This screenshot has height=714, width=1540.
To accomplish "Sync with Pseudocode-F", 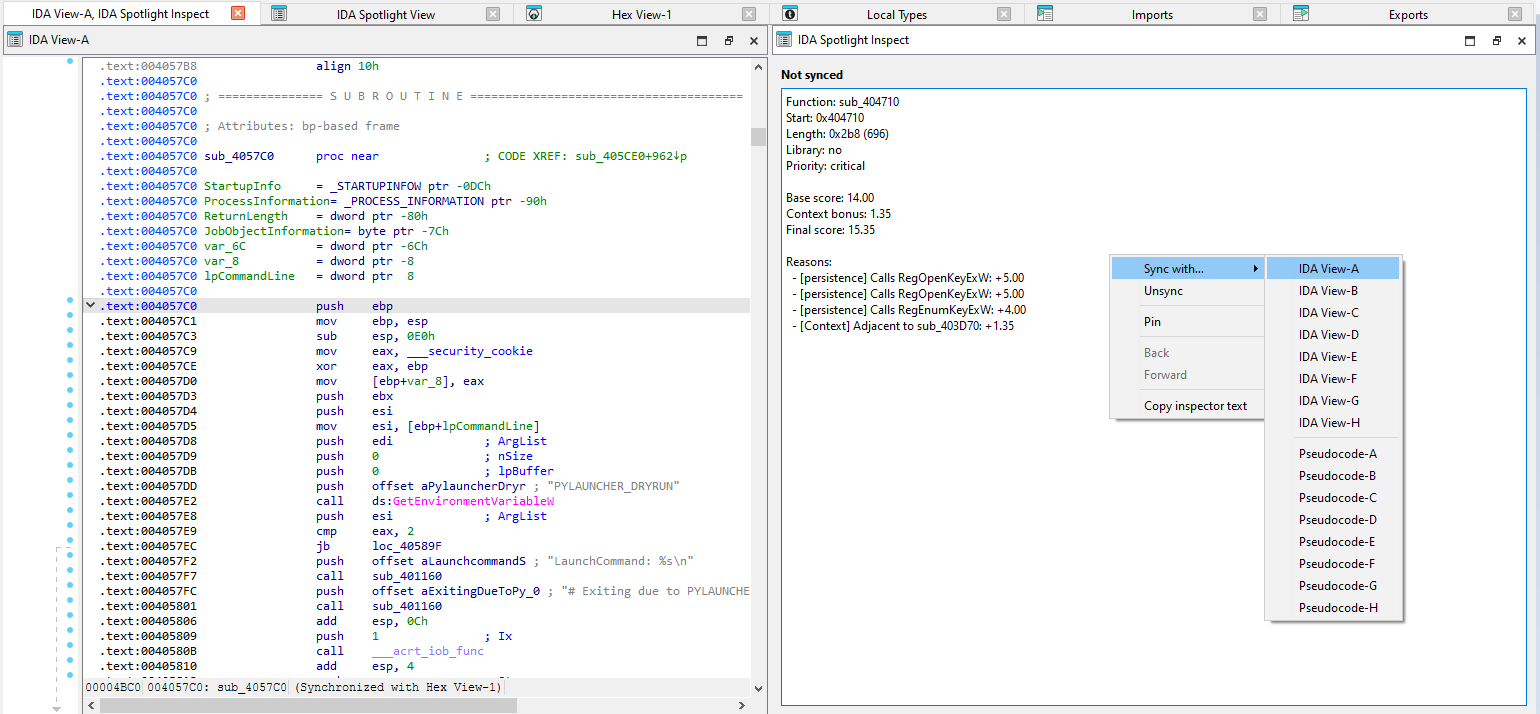I will 1333,564.
